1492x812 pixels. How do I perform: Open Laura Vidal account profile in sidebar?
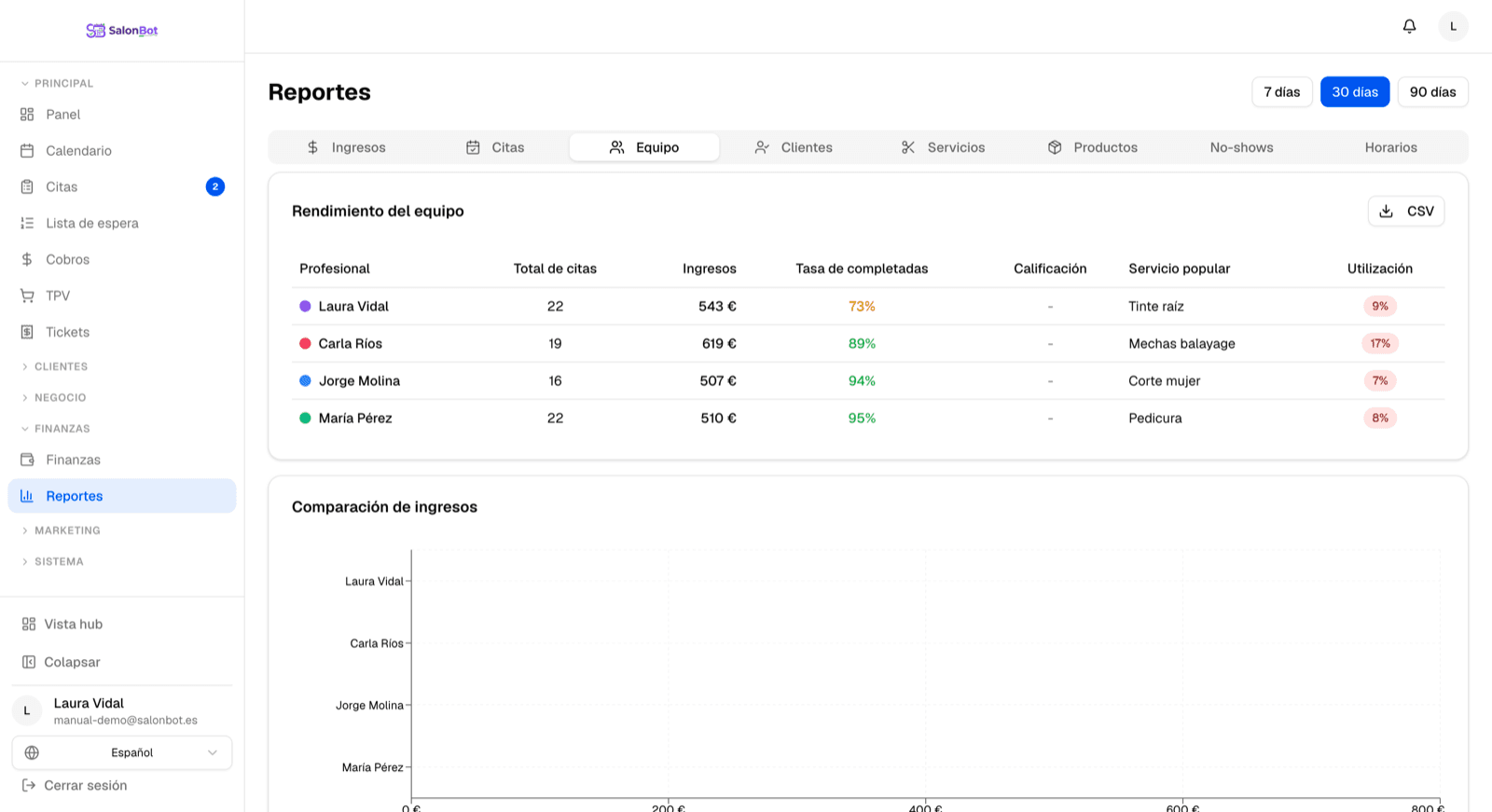point(122,711)
